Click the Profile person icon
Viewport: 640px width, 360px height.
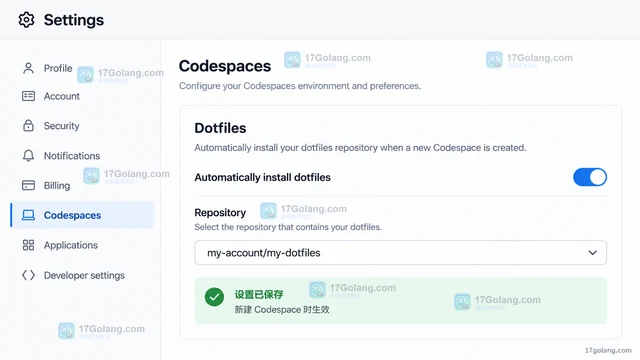click(28, 68)
